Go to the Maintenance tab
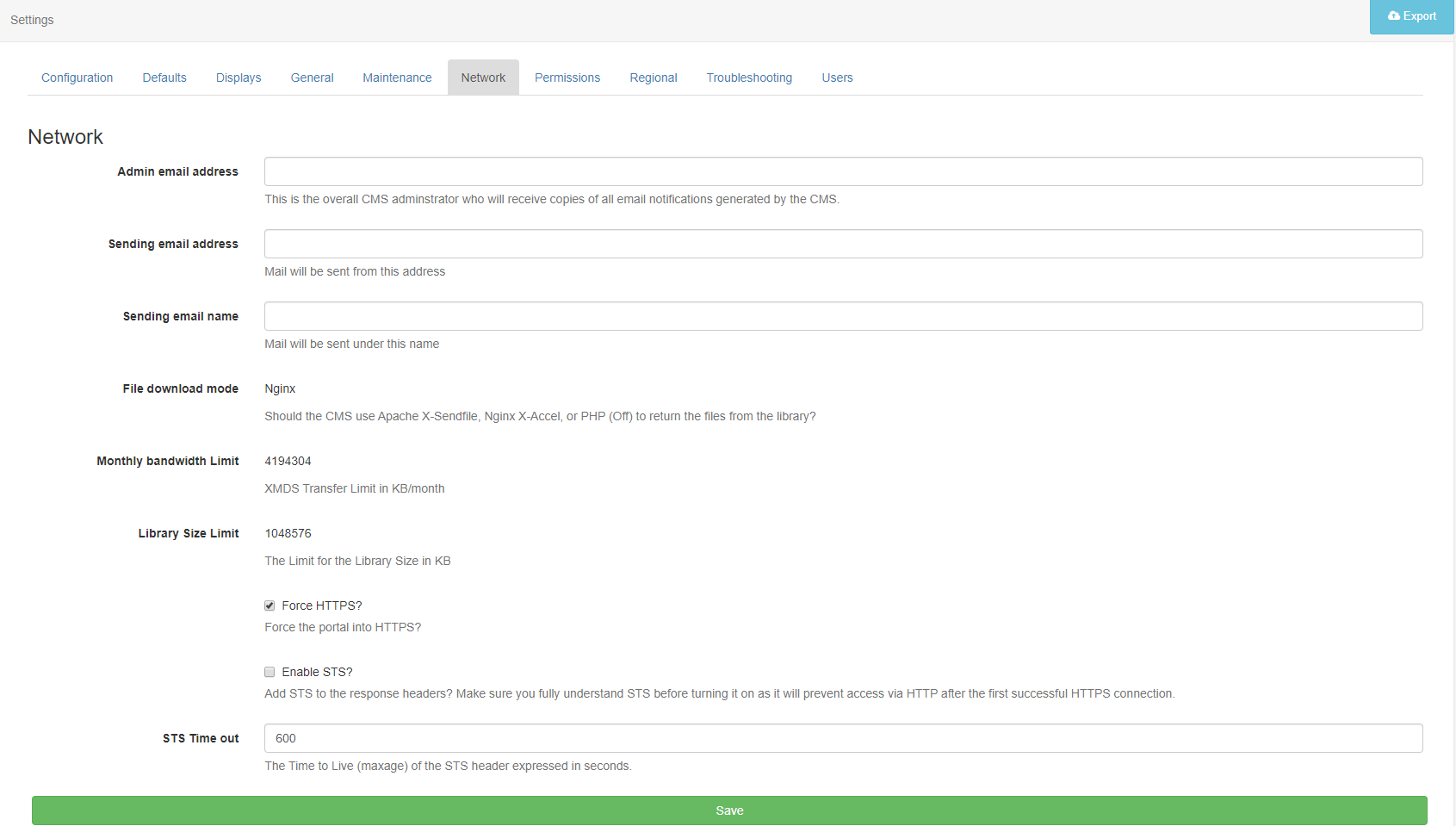 (397, 78)
